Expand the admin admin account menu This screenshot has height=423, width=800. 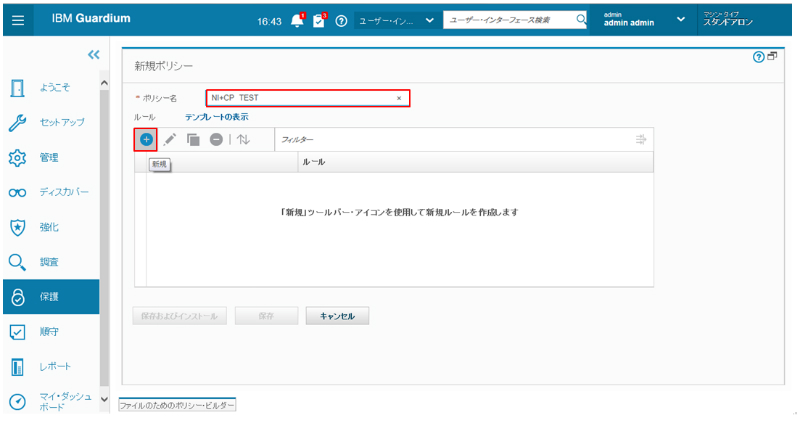coord(681,20)
